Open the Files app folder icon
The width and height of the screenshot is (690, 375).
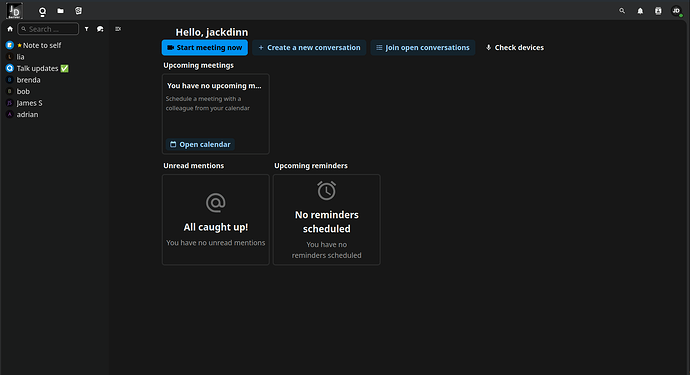pyautogui.click(x=60, y=11)
